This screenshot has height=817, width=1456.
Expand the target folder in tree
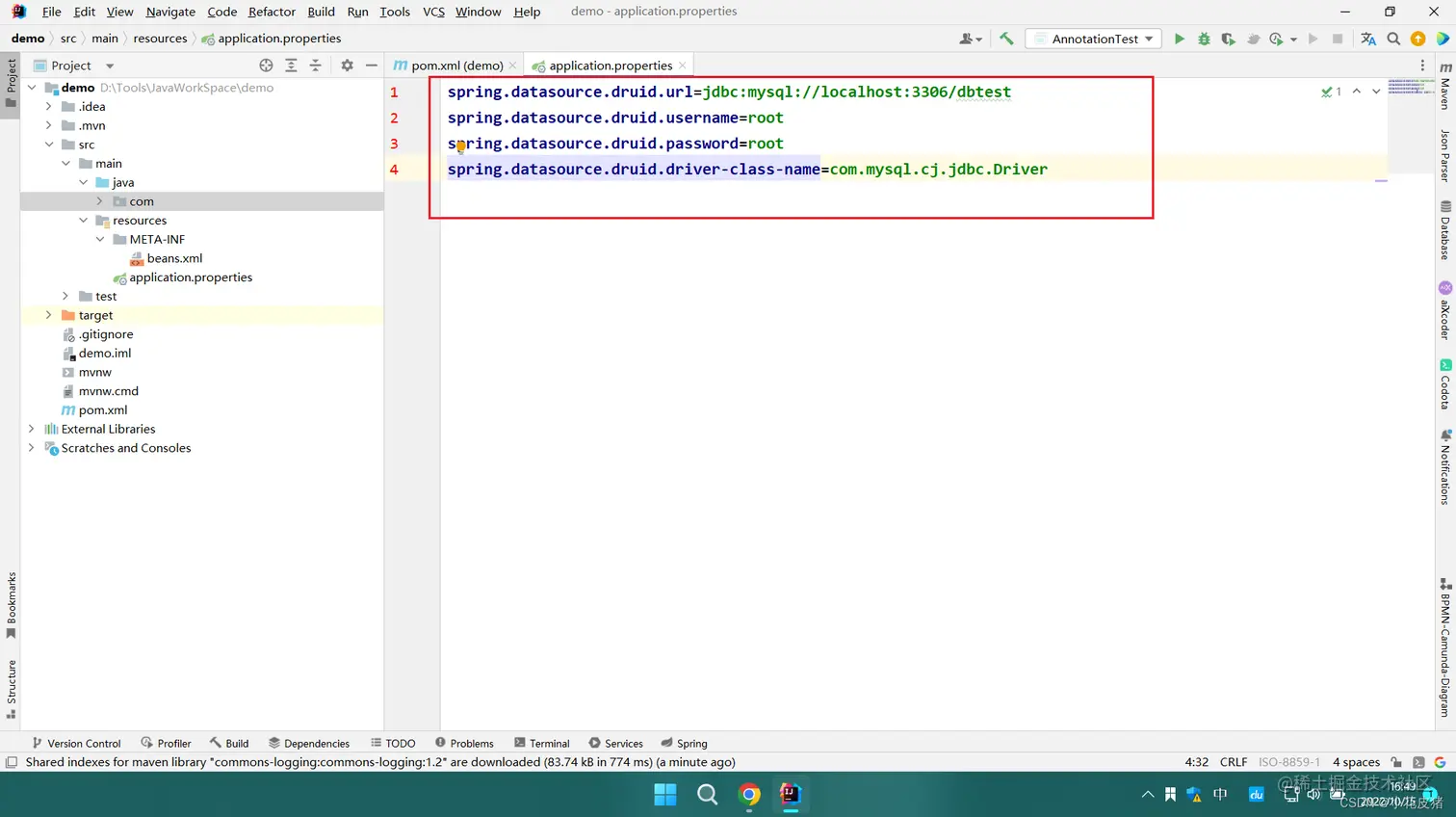(x=48, y=315)
